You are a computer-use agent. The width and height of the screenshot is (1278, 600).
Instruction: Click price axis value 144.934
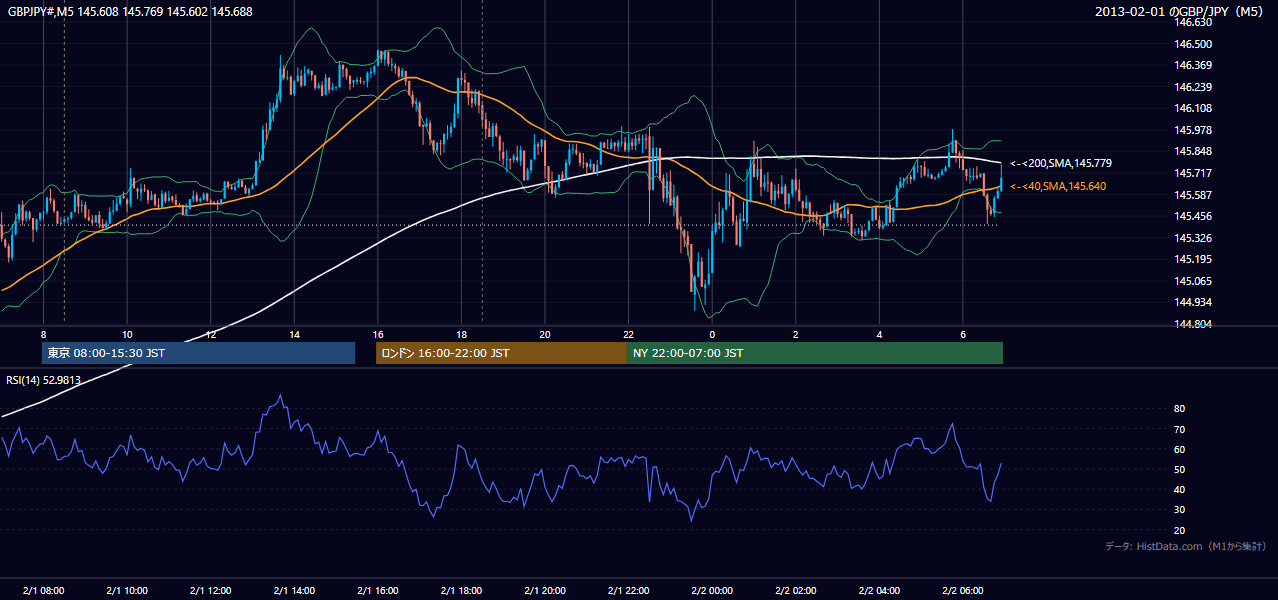click(x=1193, y=302)
